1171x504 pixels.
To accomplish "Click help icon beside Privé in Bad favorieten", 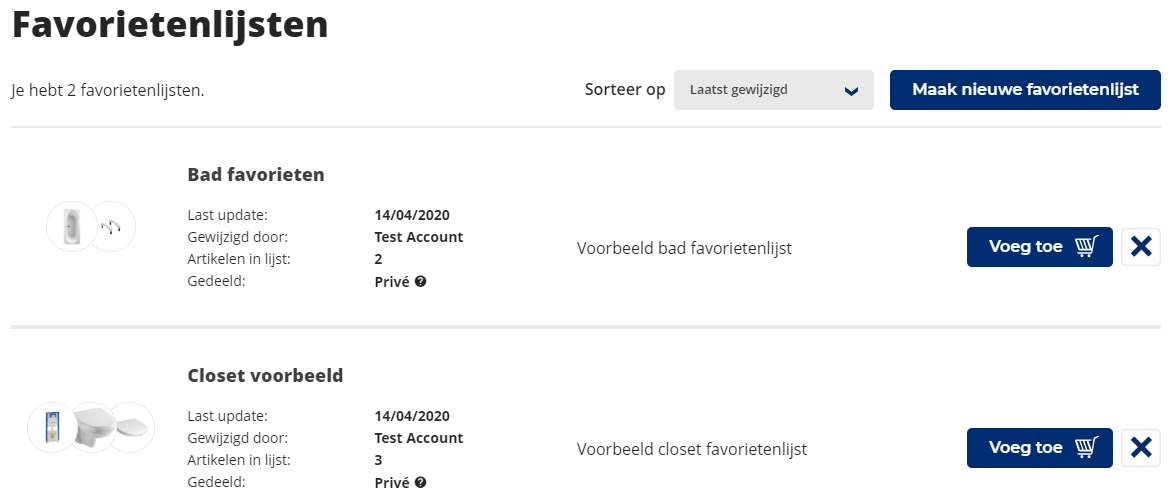I will (x=421, y=282).
